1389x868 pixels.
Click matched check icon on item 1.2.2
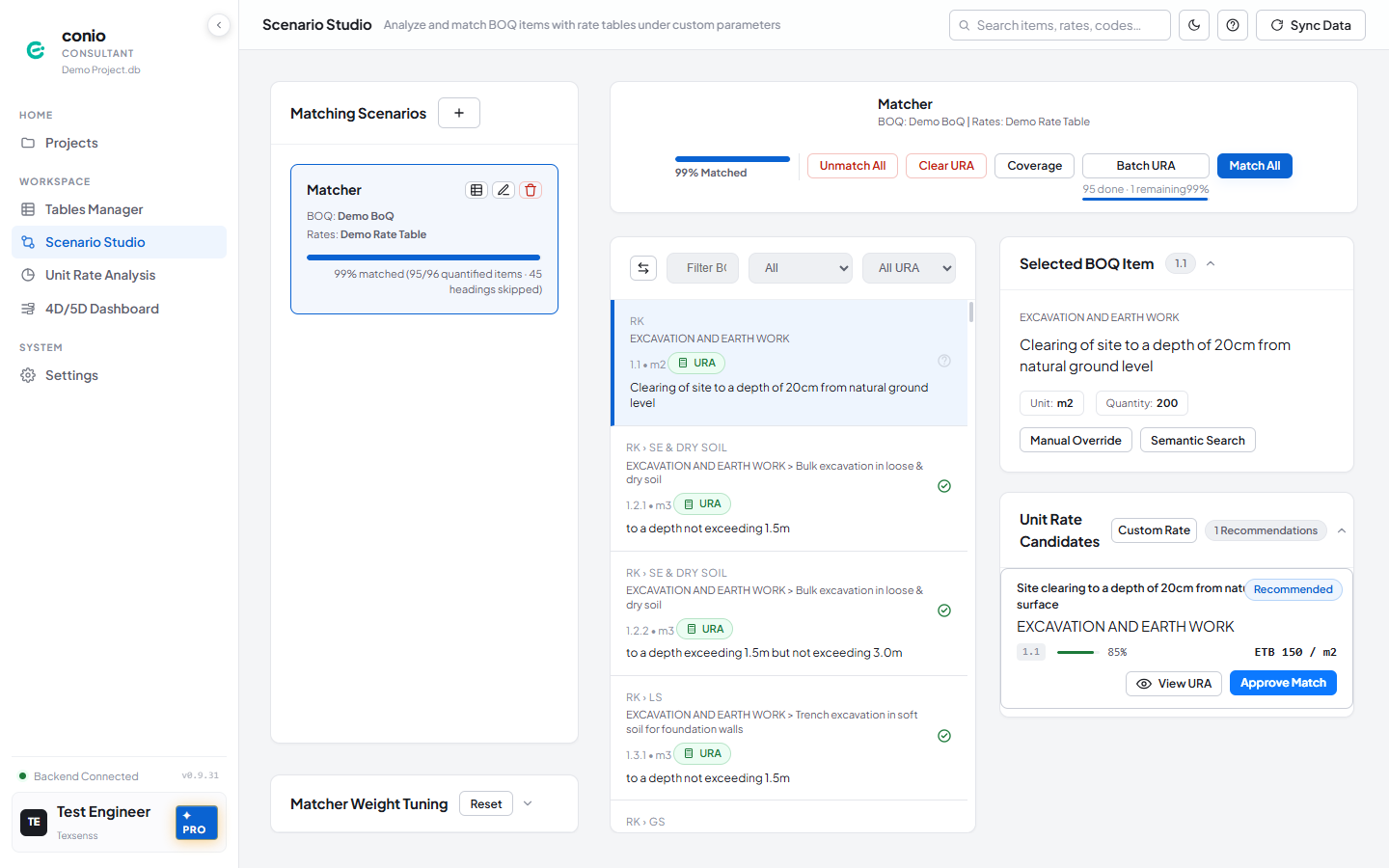[x=944, y=610]
